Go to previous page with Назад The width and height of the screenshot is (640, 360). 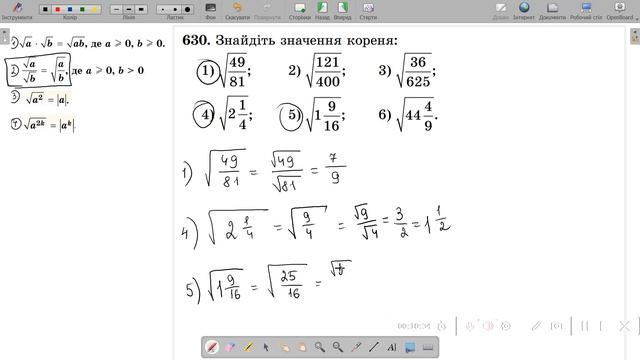(322, 11)
